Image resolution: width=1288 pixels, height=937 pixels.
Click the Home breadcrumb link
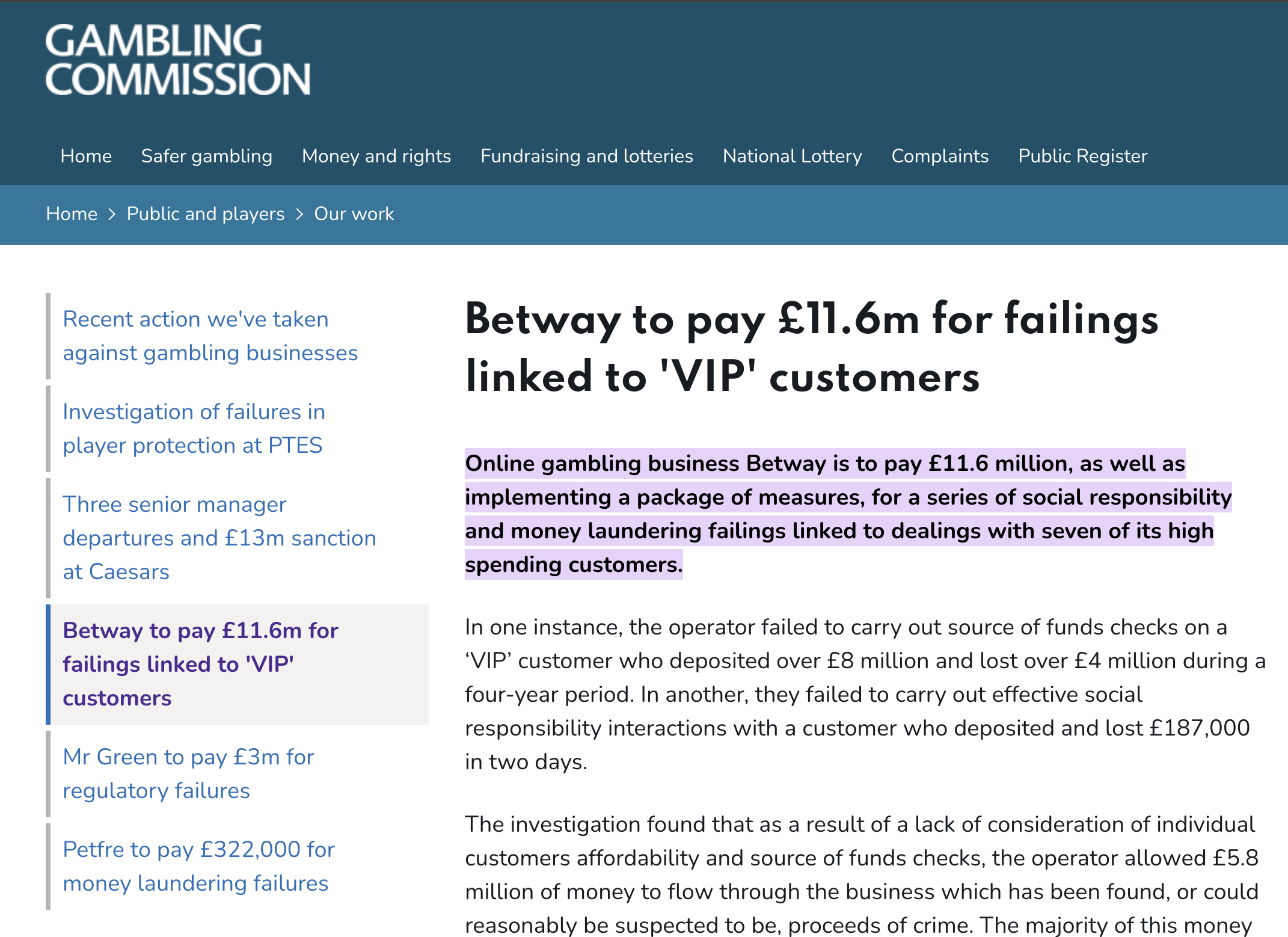(72, 214)
